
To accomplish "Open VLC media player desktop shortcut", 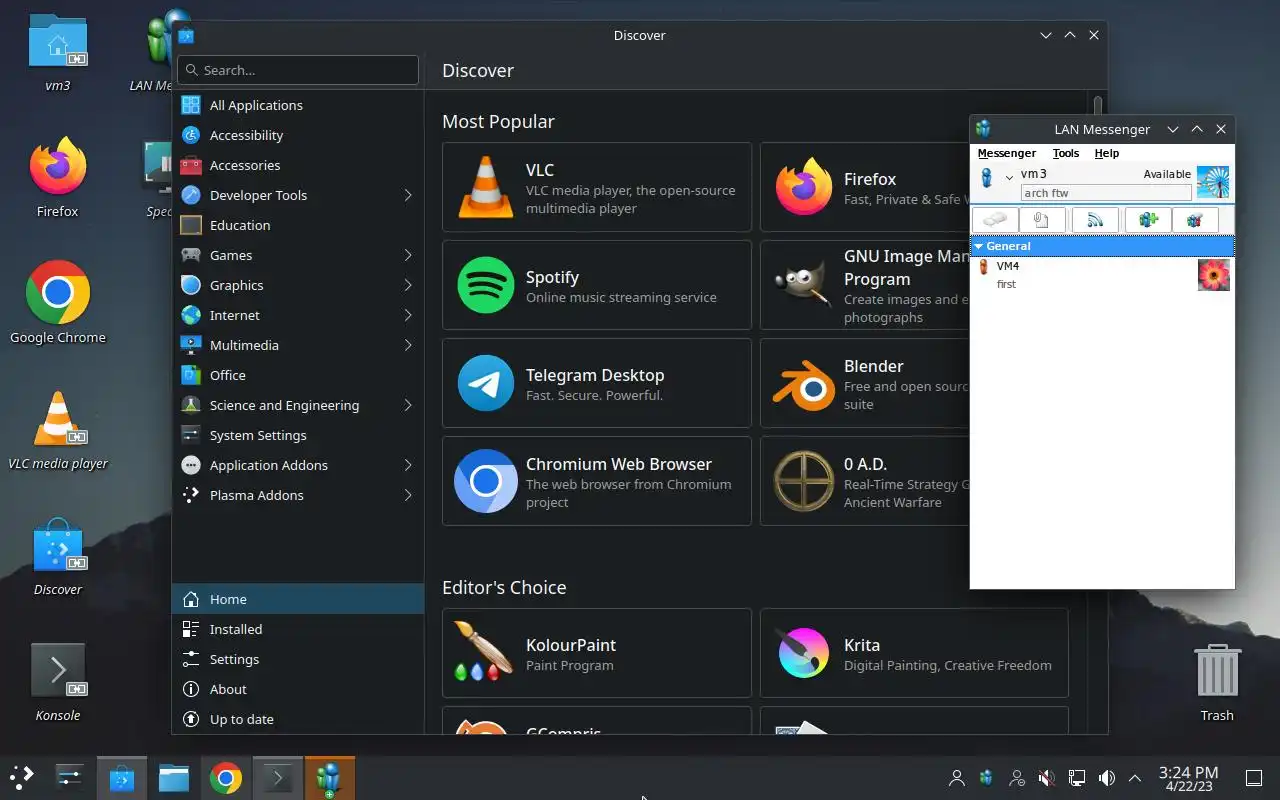I will click(x=58, y=429).
